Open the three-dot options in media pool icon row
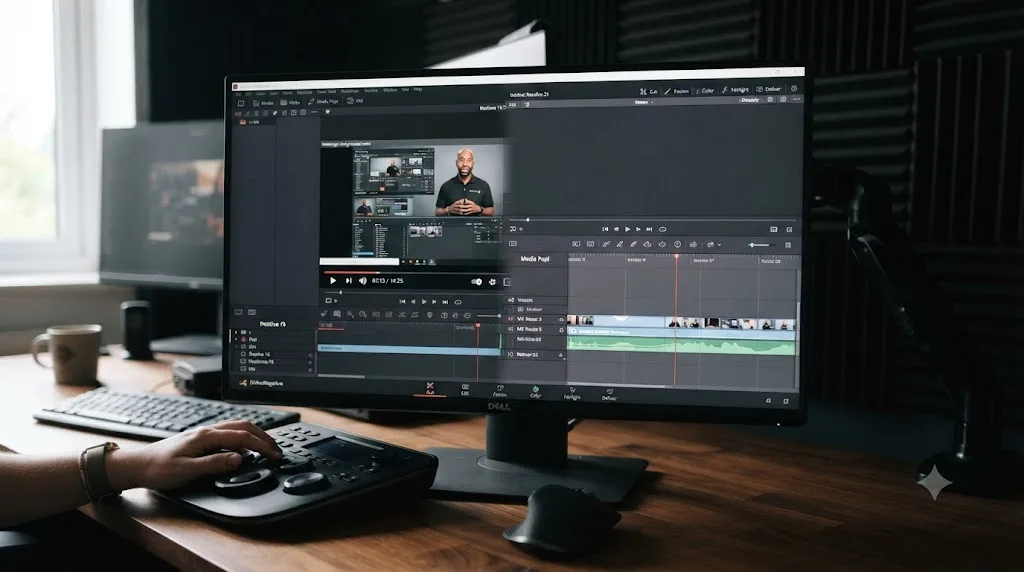 click(x=314, y=112)
